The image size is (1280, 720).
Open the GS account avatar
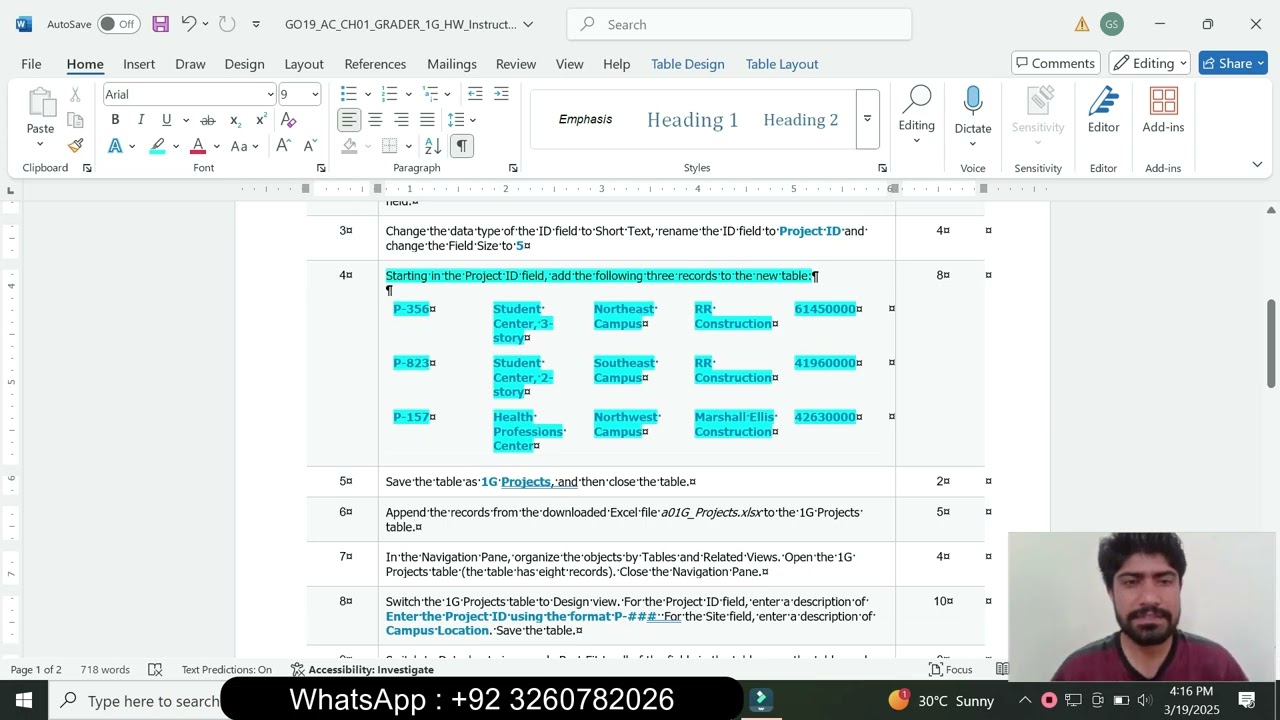pyautogui.click(x=1111, y=24)
